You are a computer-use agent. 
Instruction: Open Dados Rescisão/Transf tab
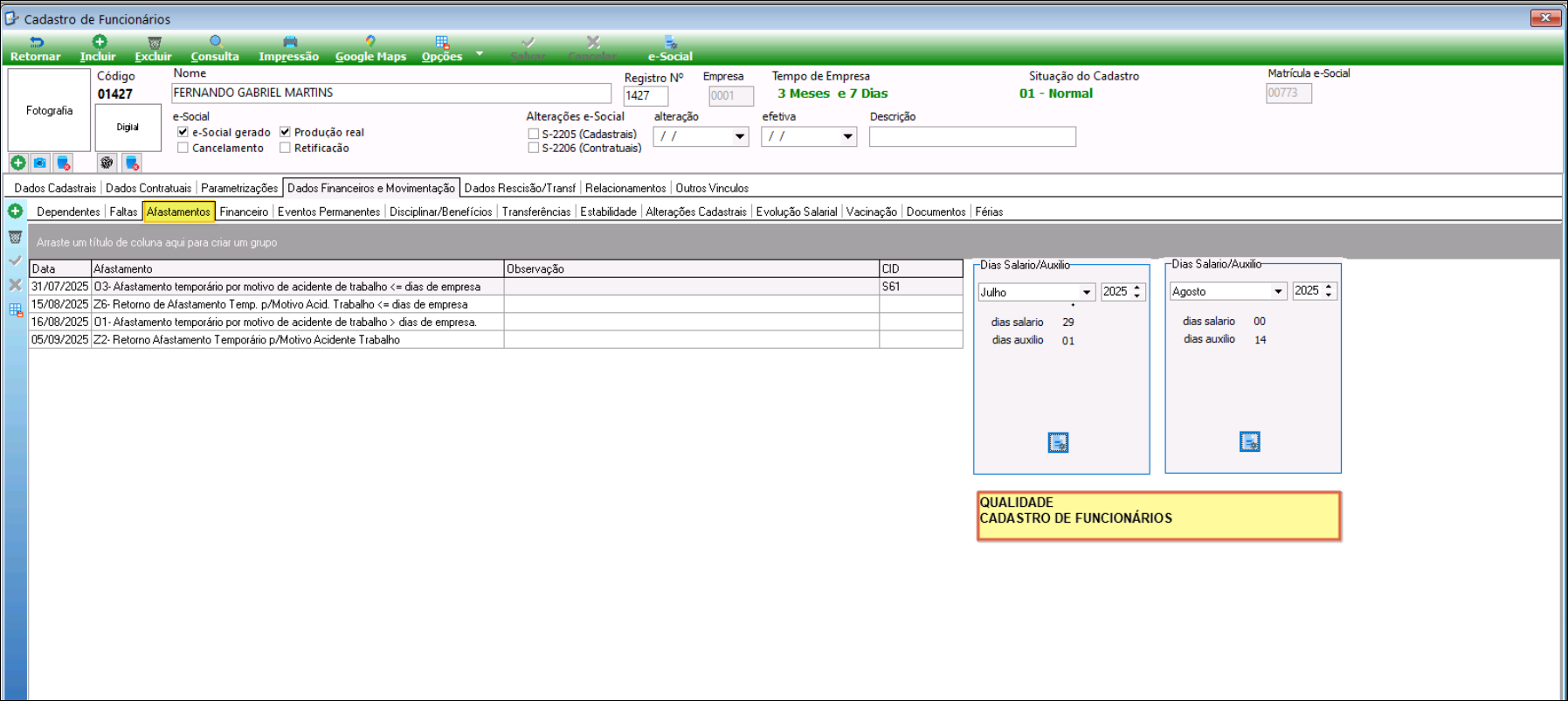[520, 188]
